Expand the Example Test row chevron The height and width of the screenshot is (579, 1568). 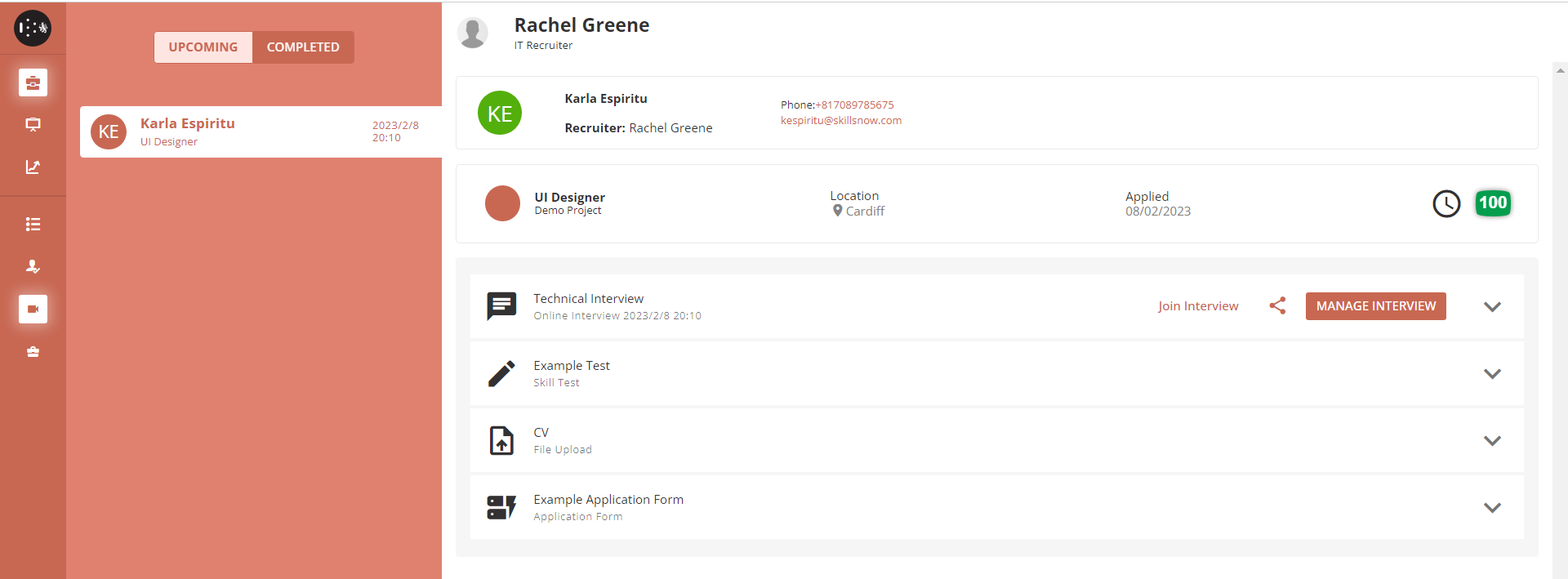click(x=1492, y=374)
